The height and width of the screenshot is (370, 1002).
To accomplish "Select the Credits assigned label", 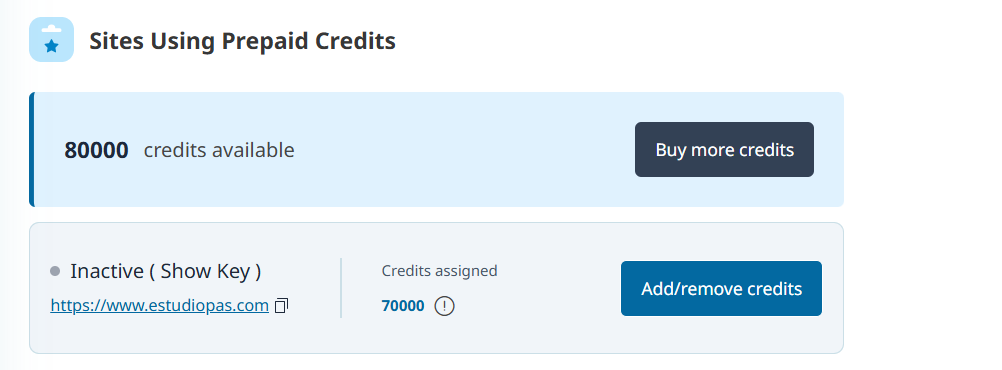I will tap(439, 271).
